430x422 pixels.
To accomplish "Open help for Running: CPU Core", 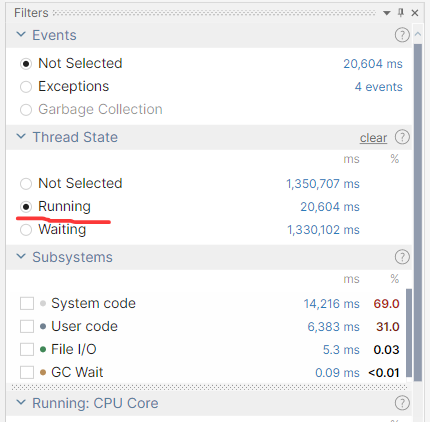I will [x=402, y=403].
